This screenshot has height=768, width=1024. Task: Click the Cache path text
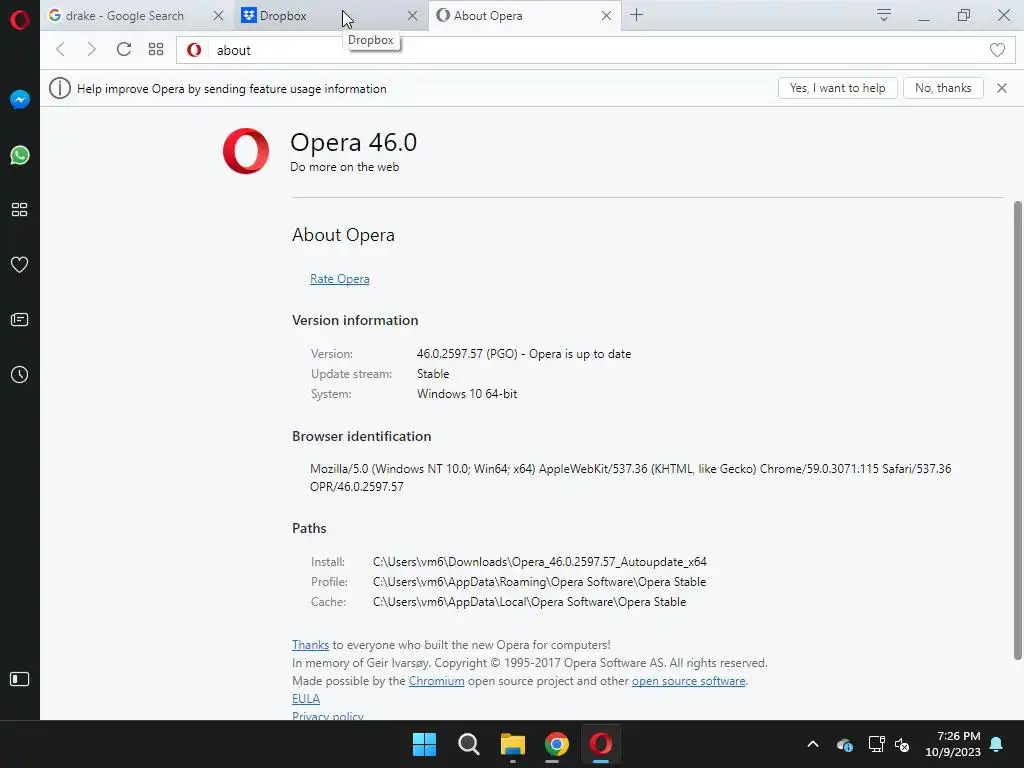point(529,602)
